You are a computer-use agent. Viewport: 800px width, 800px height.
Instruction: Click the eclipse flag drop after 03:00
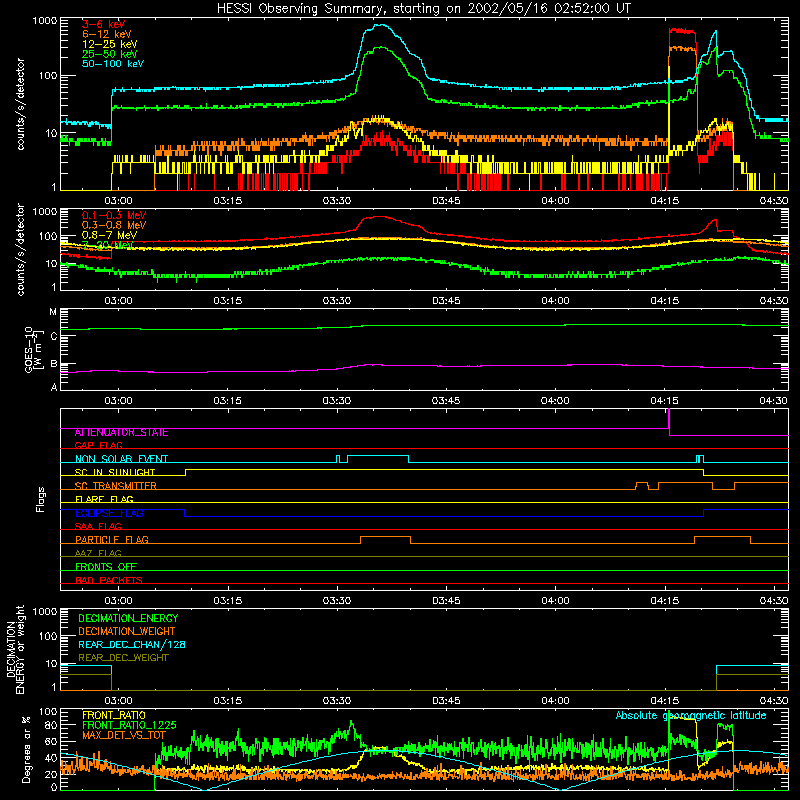coord(185,513)
